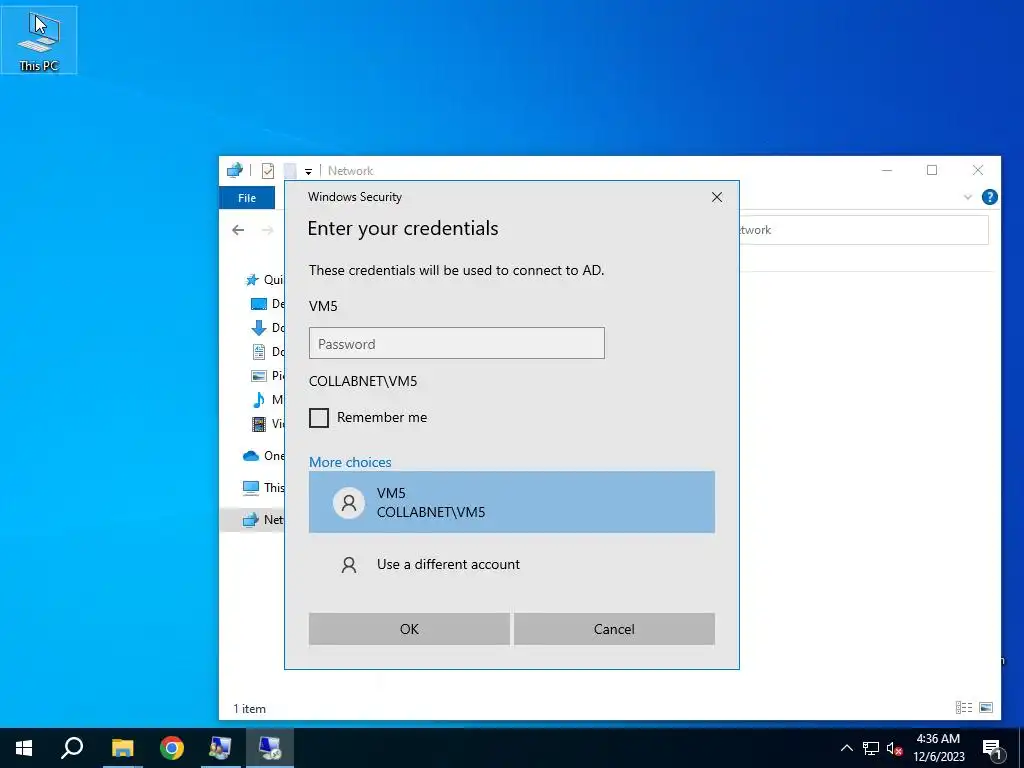Open the File tab in Explorer
The height and width of the screenshot is (768, 1024).
pos(247,198)
